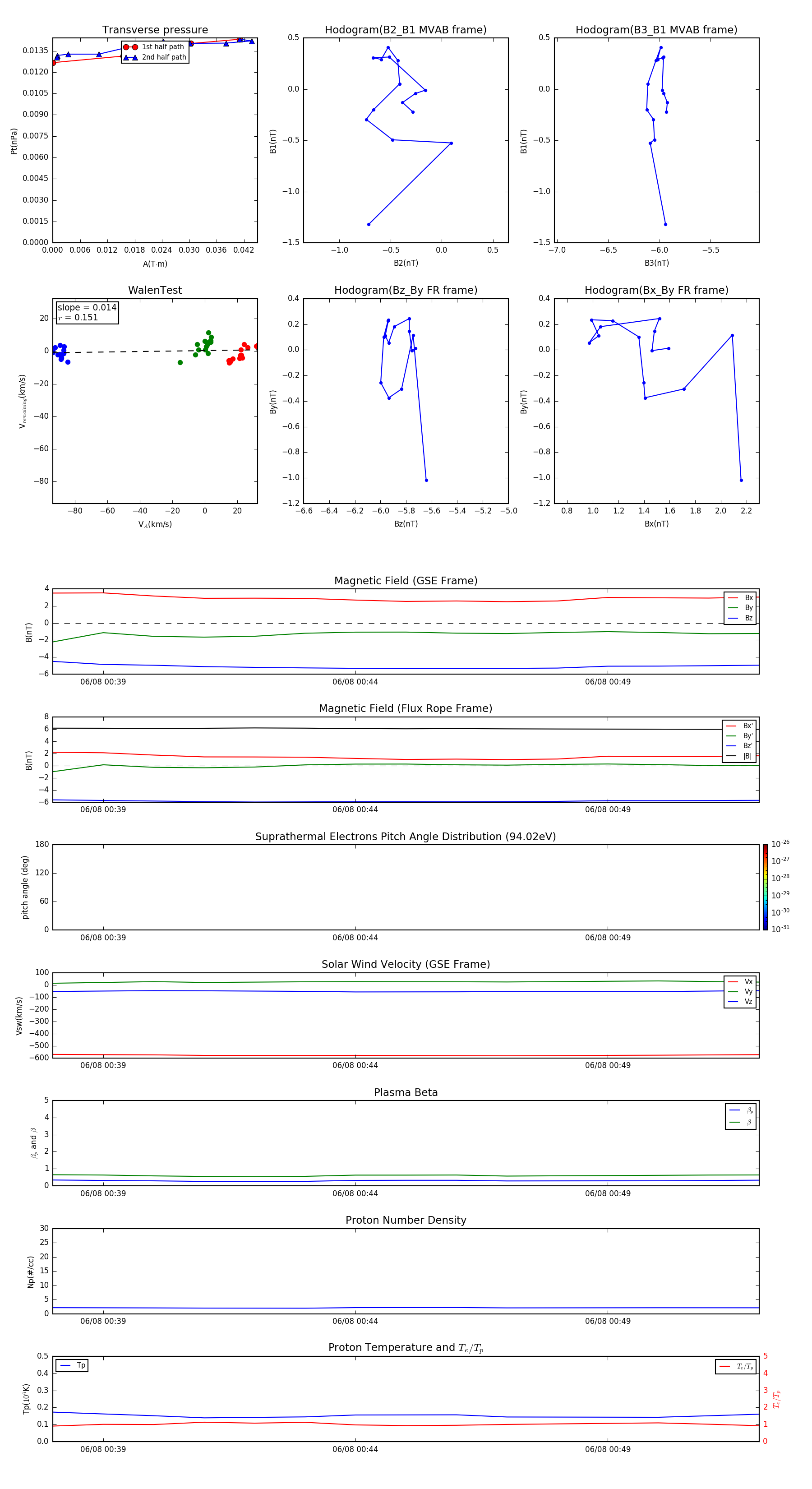Click the "Np(#/cc)" y-axis label

coord(31,1272)
